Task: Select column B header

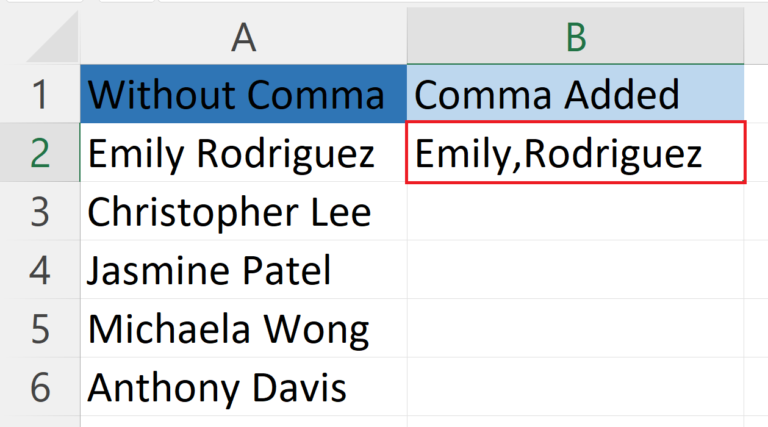Action: point(575,37)
